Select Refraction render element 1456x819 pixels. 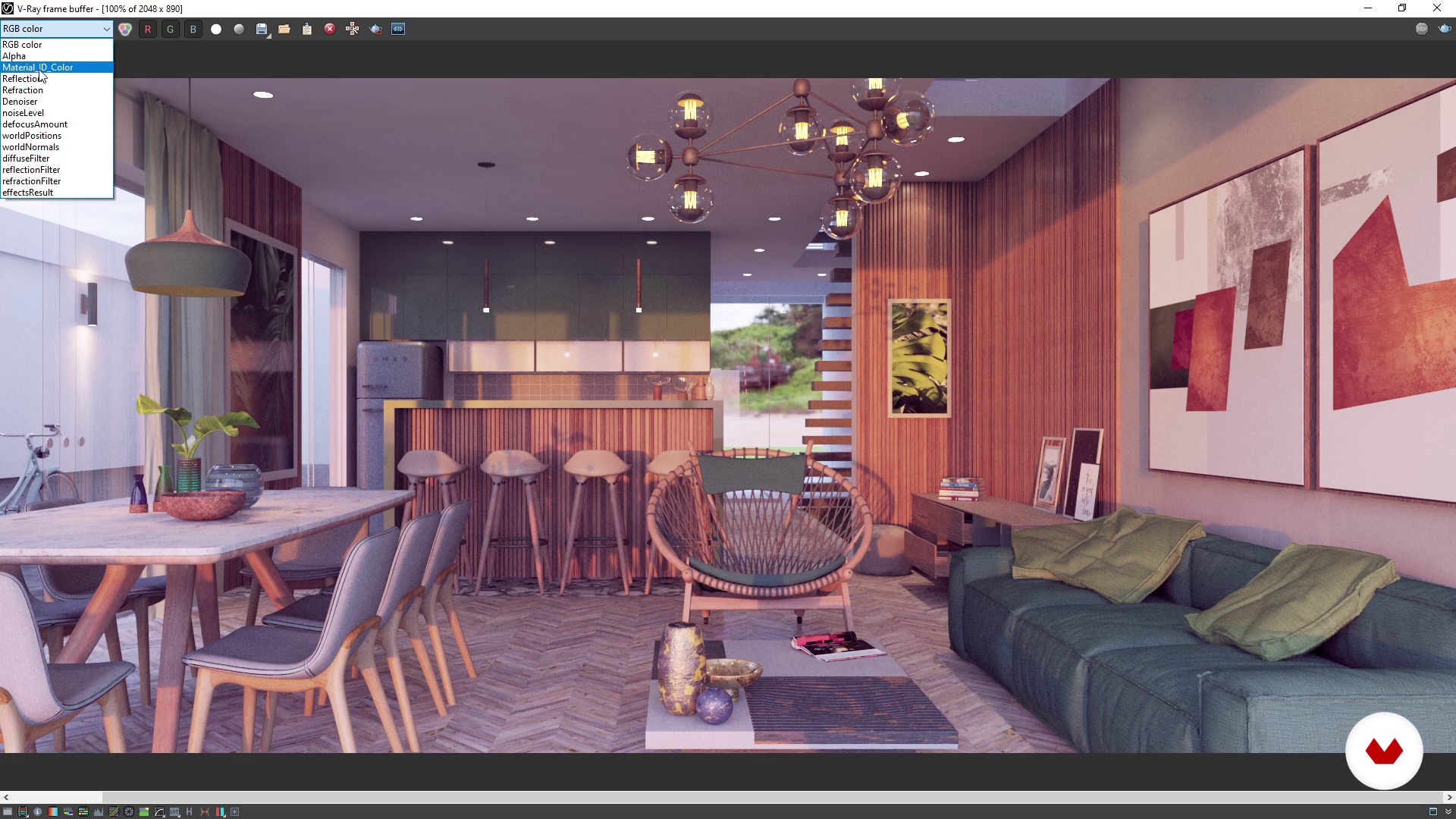(x=57, y=90)
